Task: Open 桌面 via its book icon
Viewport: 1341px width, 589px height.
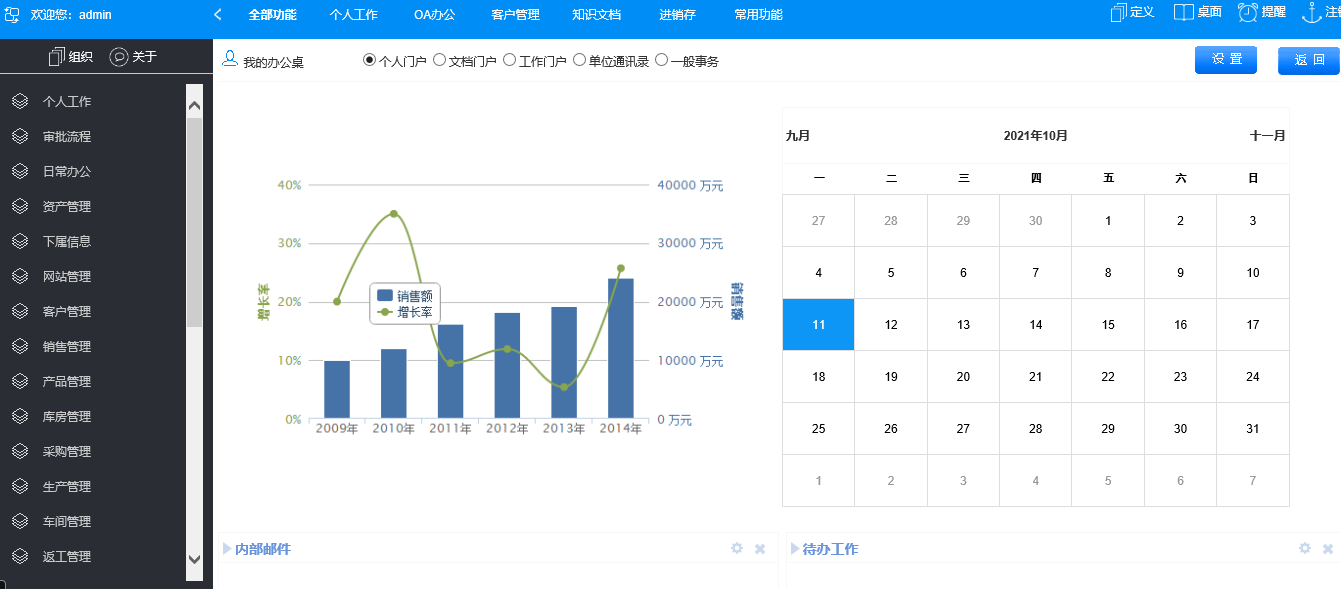Action: pos(1184,12)
